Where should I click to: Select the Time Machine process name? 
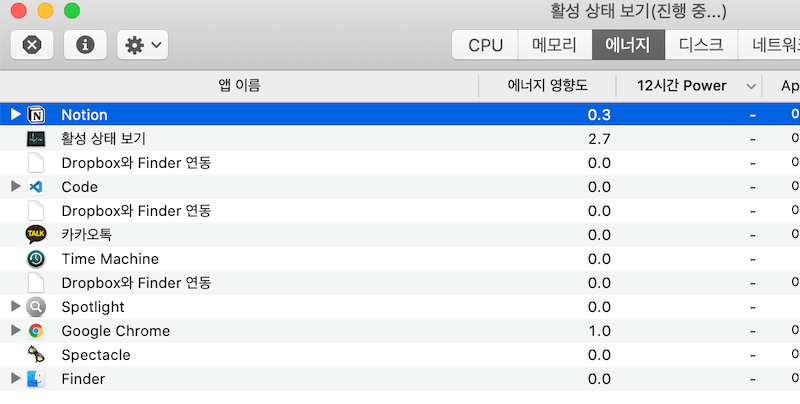[x=110, y=259]
